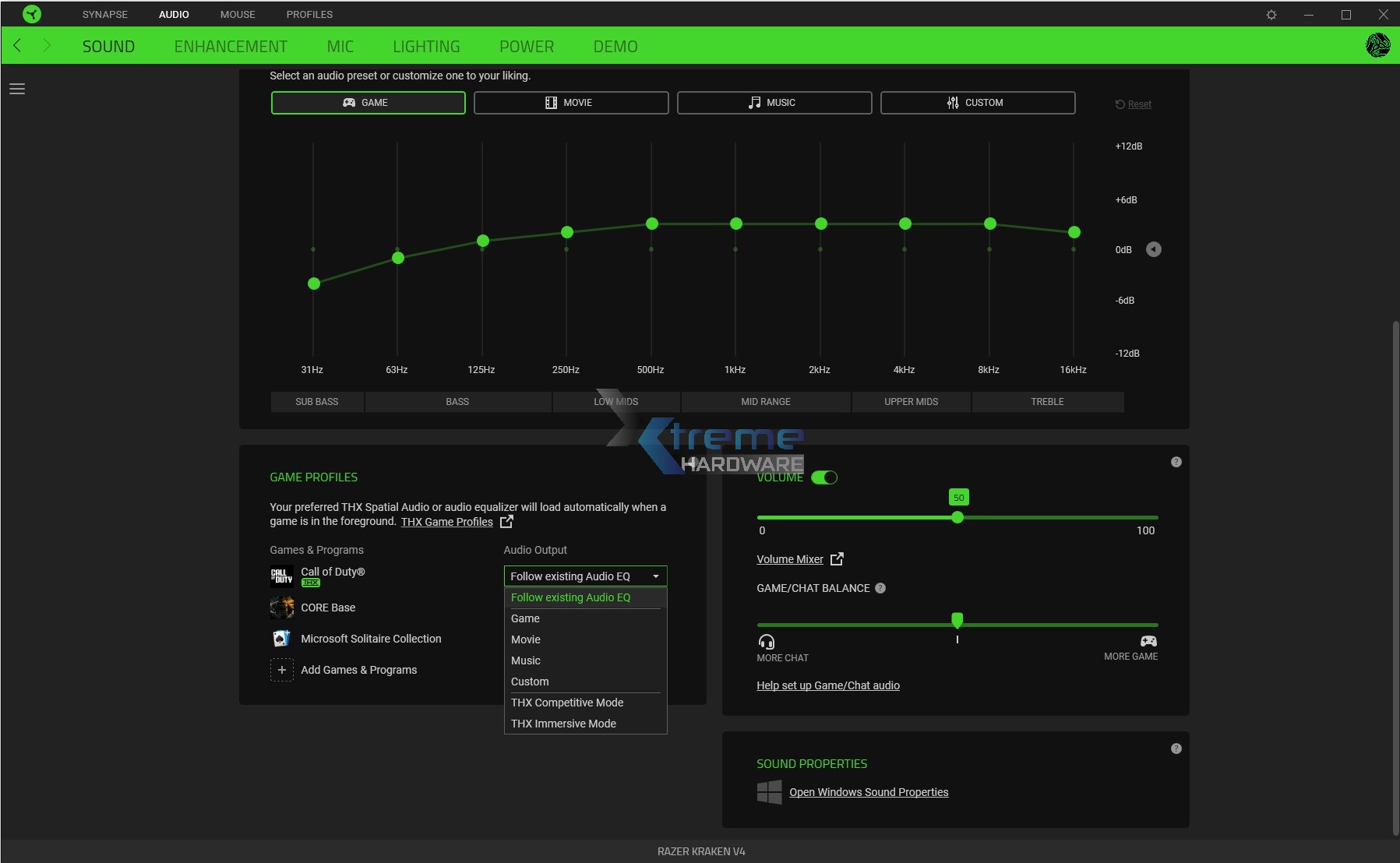Open the Mic tab

340,47
